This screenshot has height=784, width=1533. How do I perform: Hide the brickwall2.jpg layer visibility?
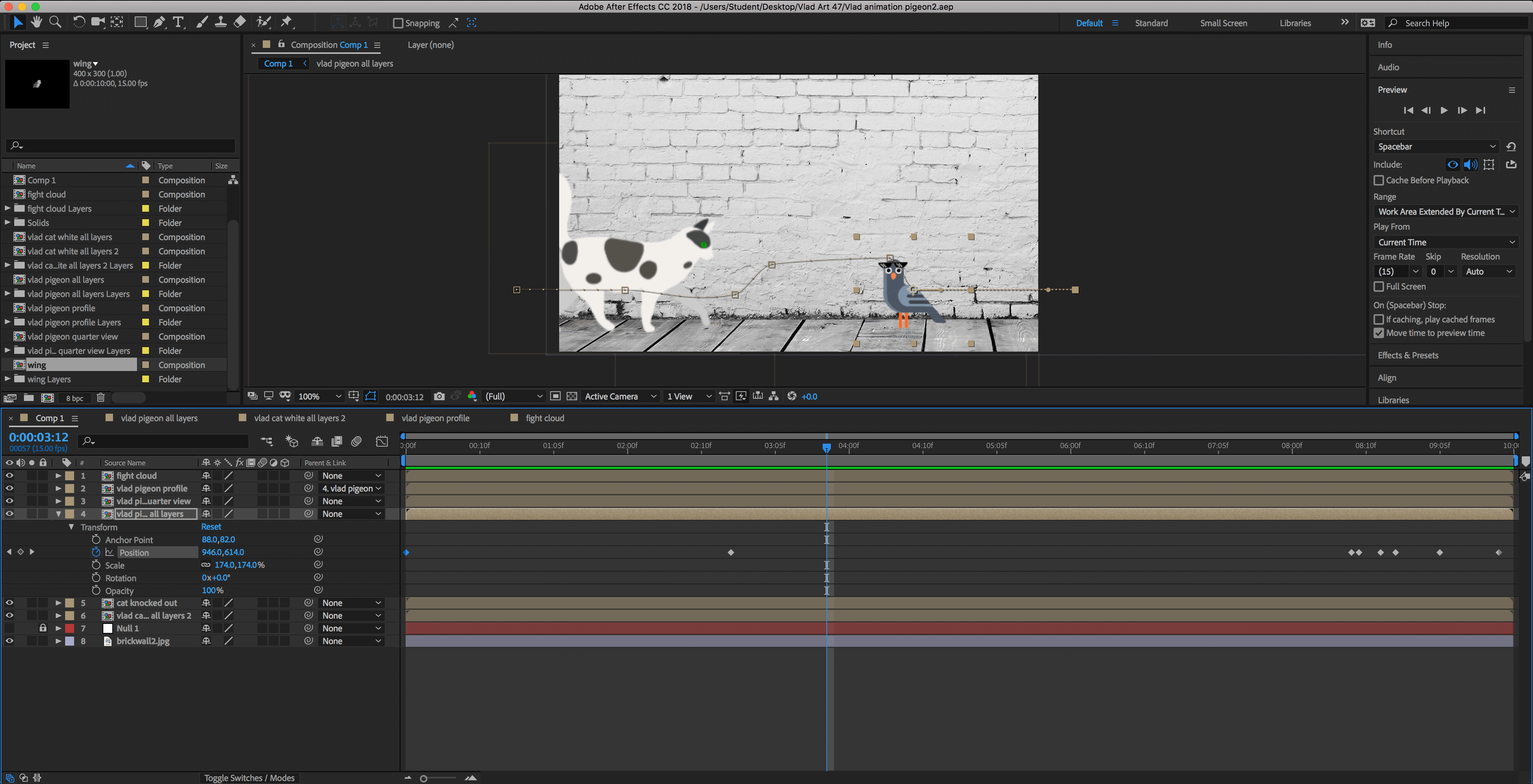9,641
